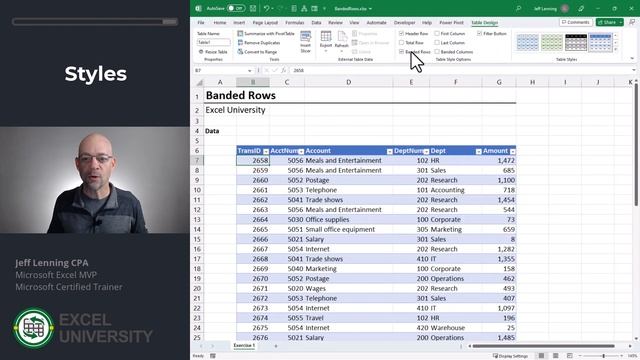The width and height of the screenshot is (640, 360).
Task: Click the Select All triangle corner
Action: click(x=200, y=82)
